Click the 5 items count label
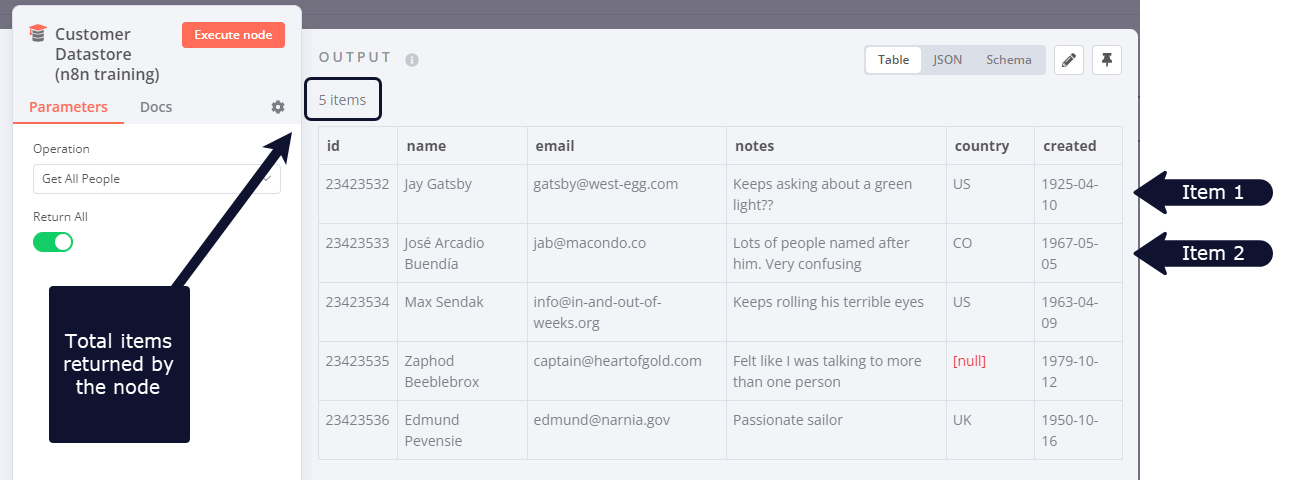The height and width of the screenshot is (480, 1314). tap(343, 100)
